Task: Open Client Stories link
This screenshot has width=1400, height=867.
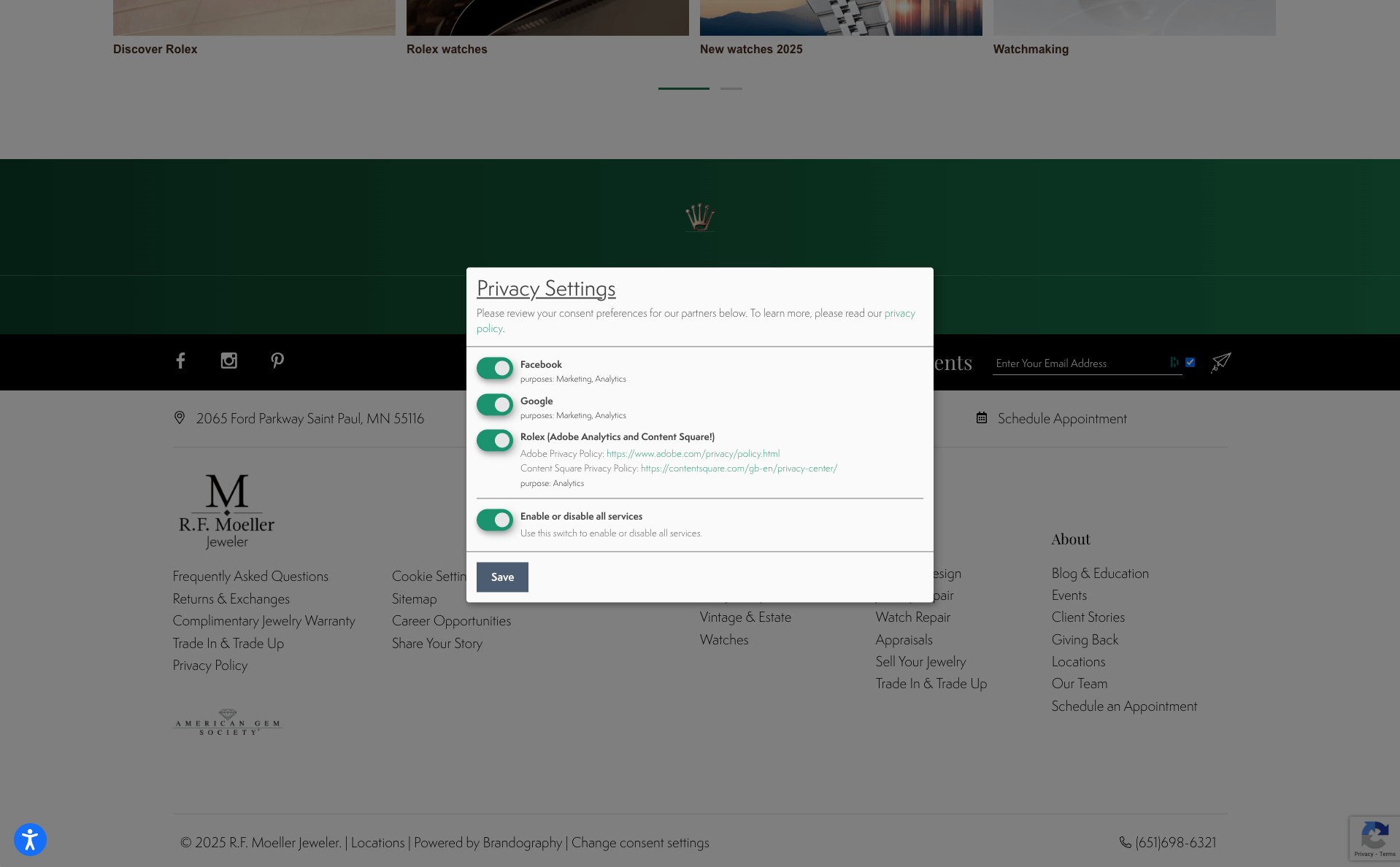Action: click(x=1088, y=617)
